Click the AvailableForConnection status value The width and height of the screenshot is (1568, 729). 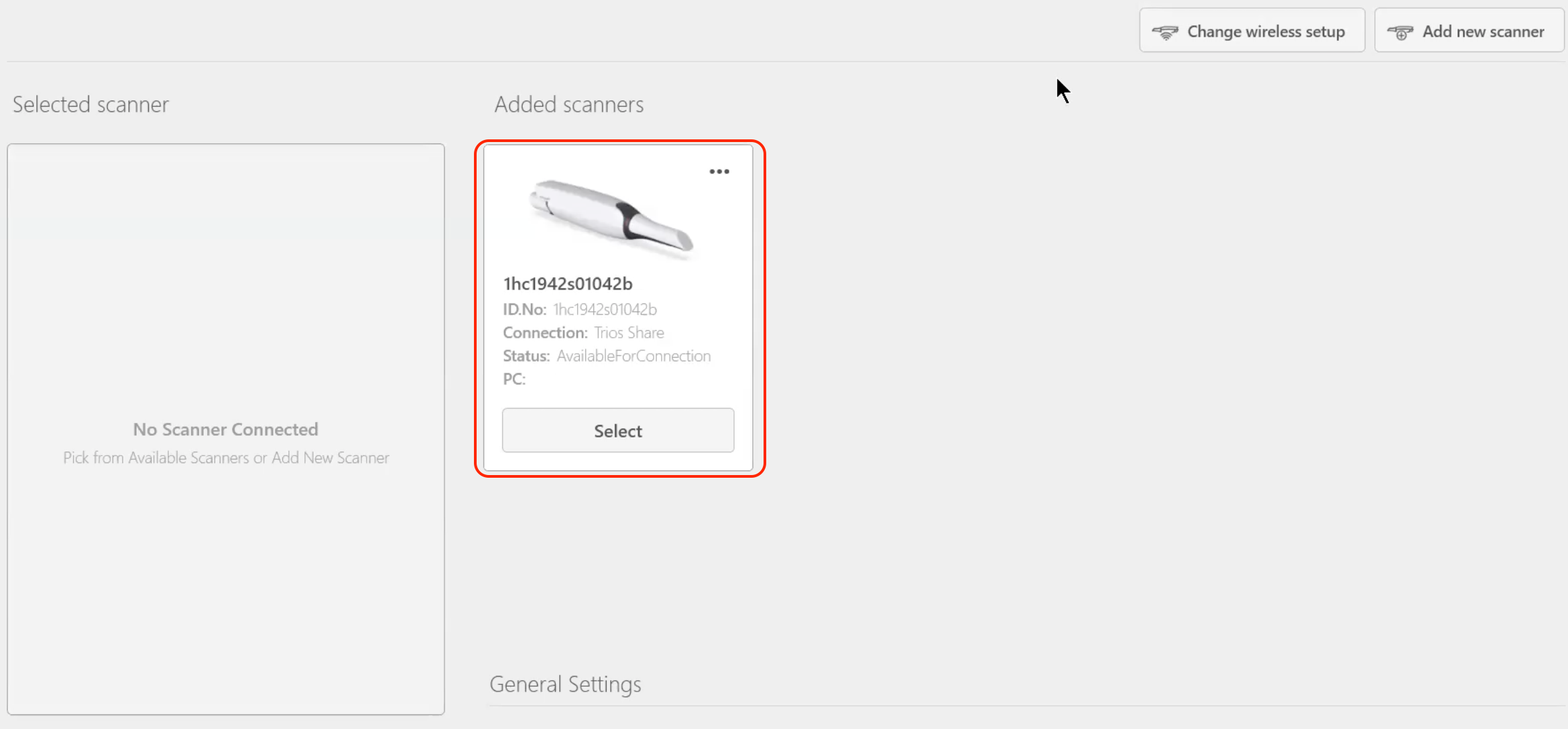click(634, 356)
